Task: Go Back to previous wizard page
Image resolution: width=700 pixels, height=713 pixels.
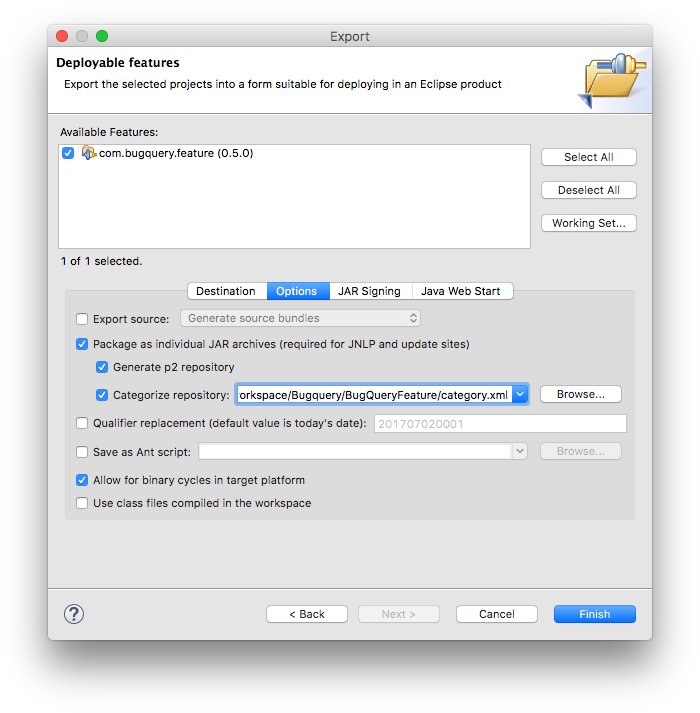Action: click(x=307, y=614)
